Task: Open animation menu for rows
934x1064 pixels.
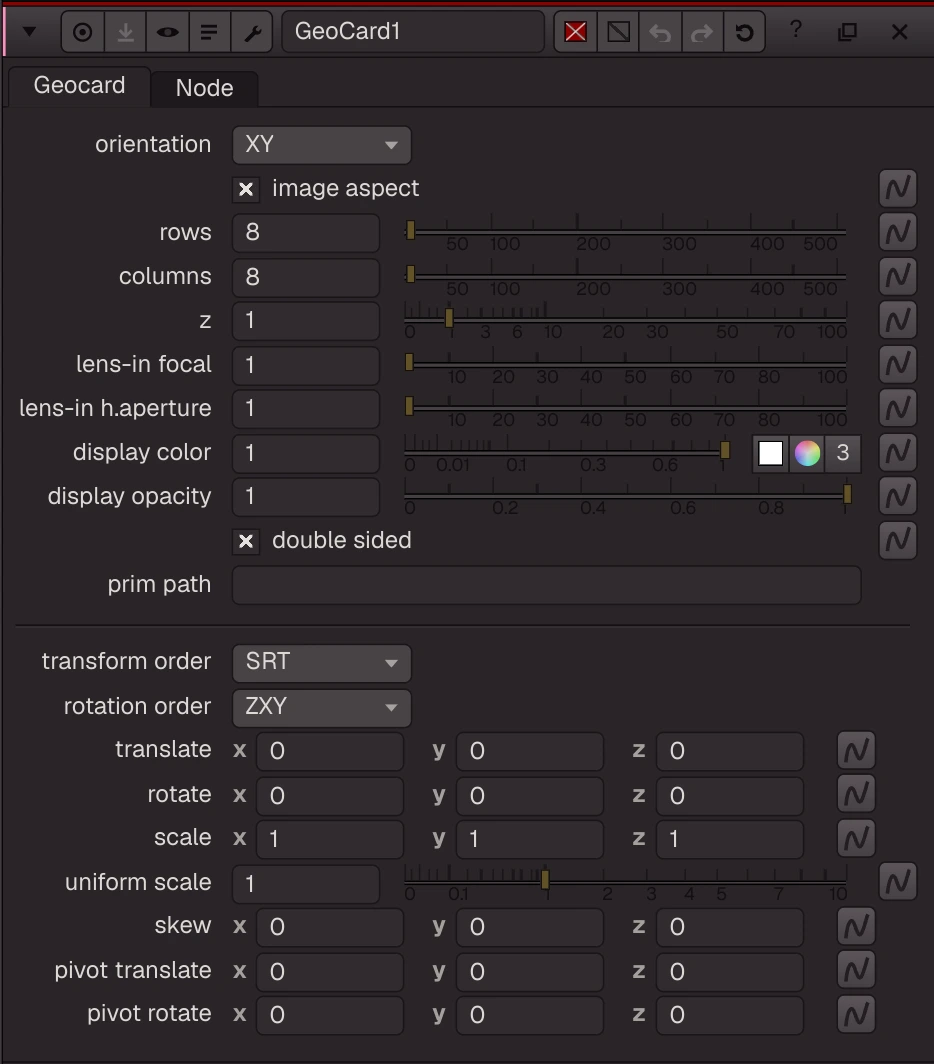Action: (x=898, y=232)
